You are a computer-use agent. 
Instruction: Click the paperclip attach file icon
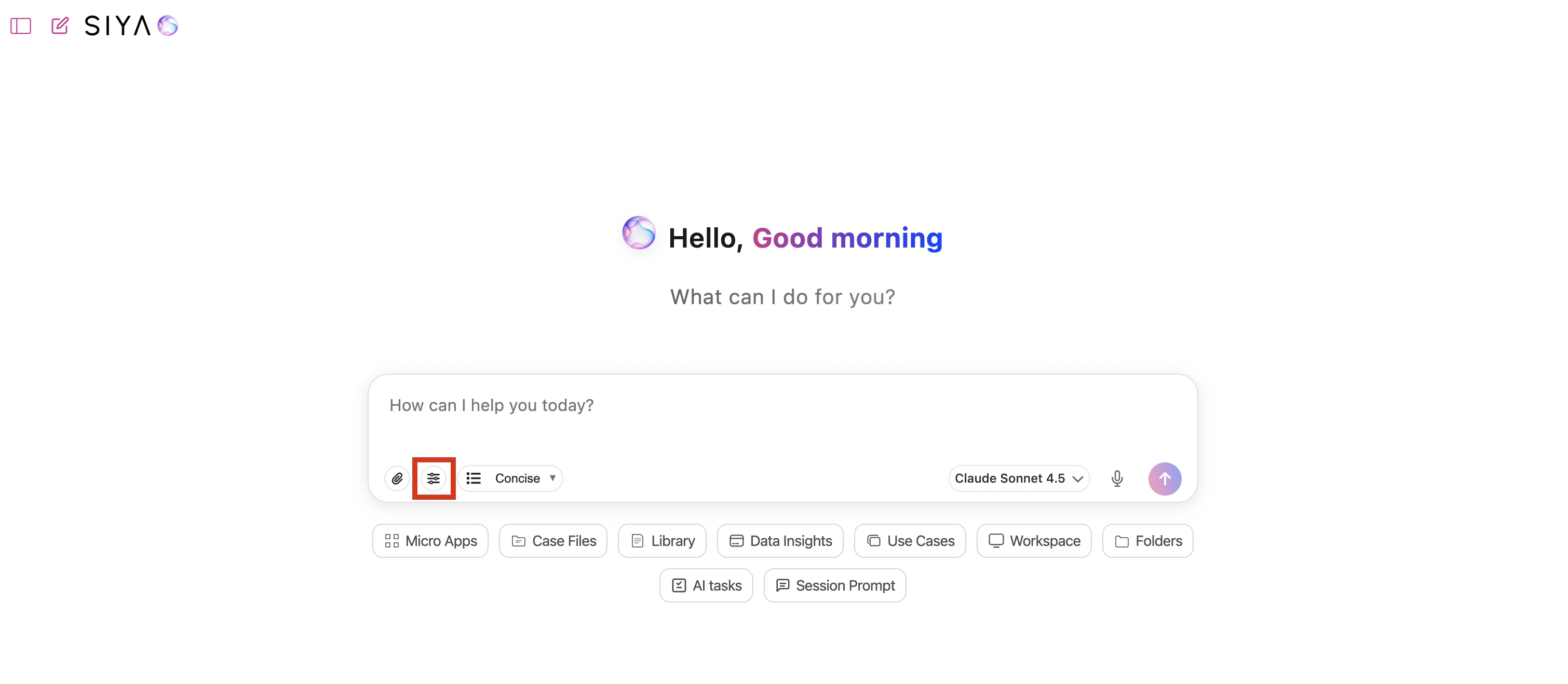click(397, 478)
